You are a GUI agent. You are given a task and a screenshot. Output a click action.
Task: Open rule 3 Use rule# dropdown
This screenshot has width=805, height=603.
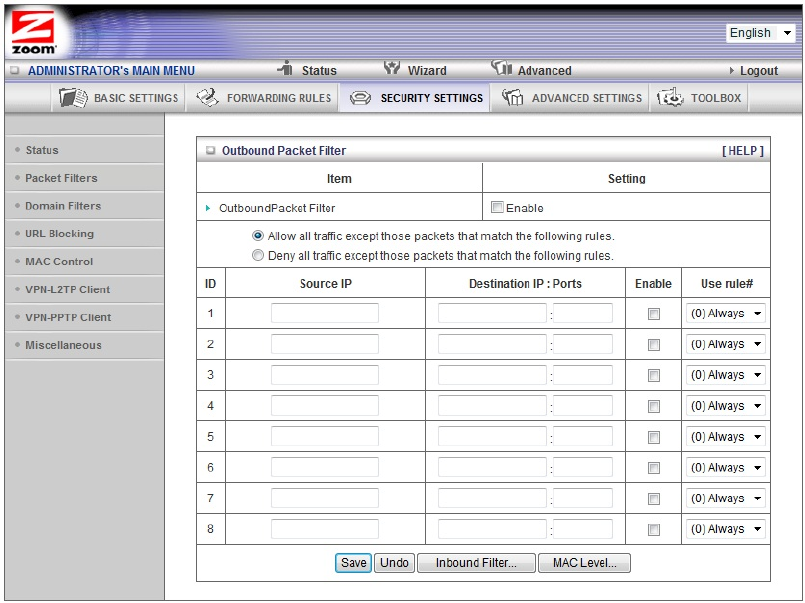tap(725, 375)
